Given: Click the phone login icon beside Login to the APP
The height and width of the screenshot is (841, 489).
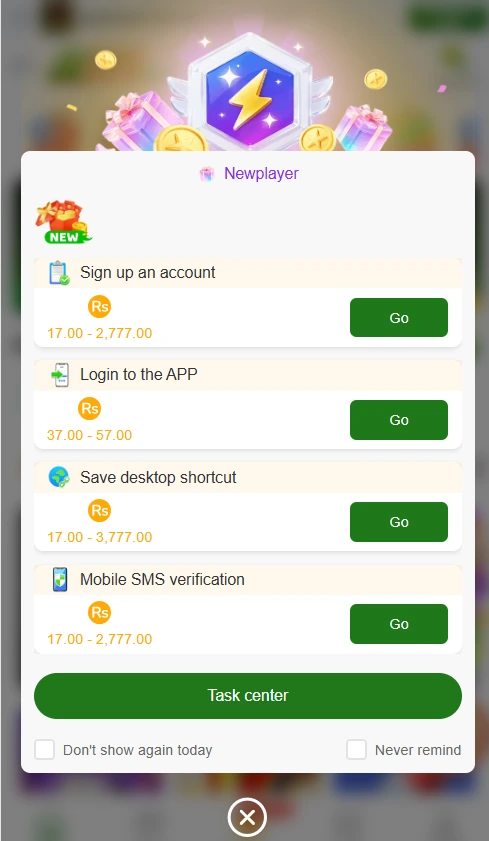Looking at the screenshot, I should (x=61, y=374).
